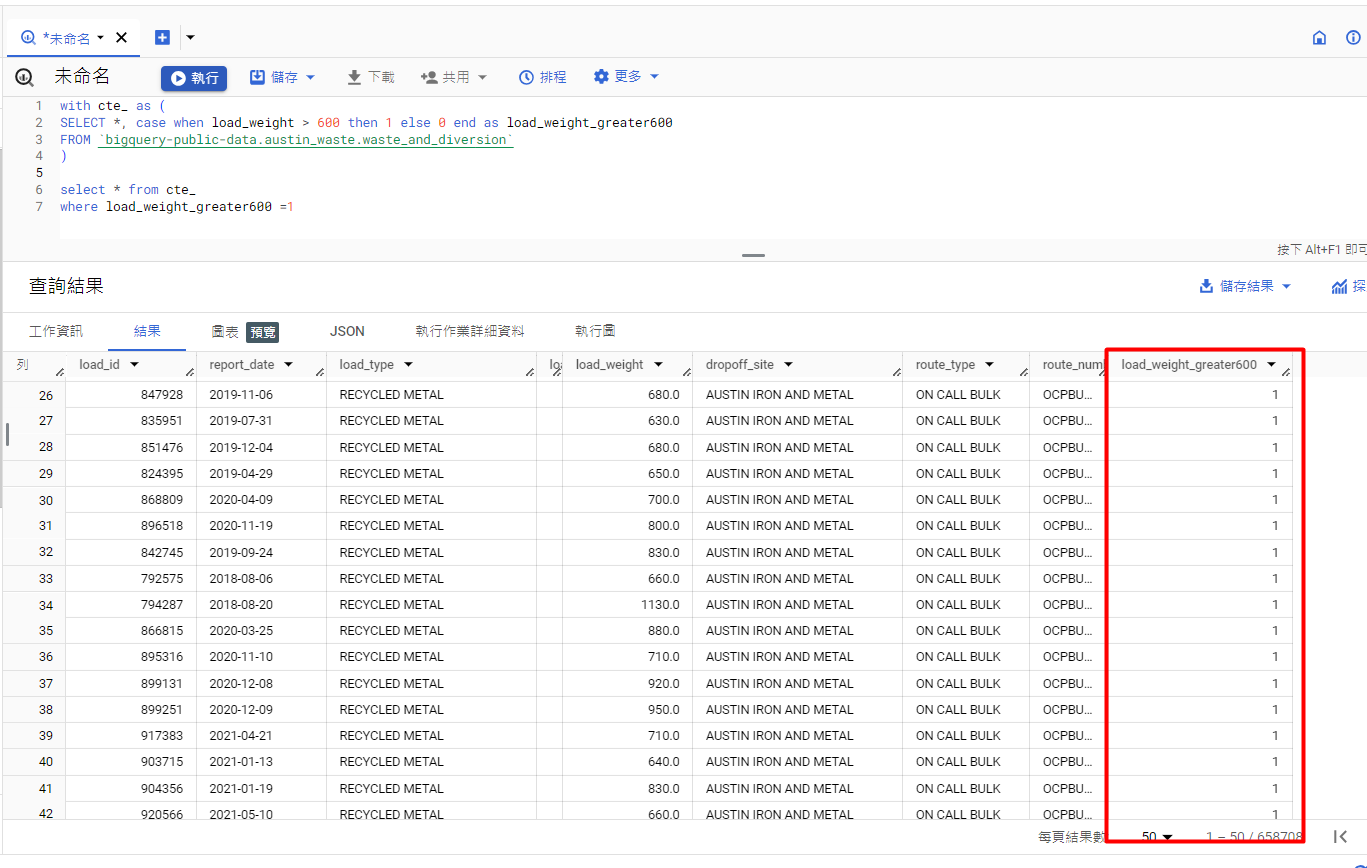Click the '1 – 50 / 658708' page range text

[x=1254, y=836]
